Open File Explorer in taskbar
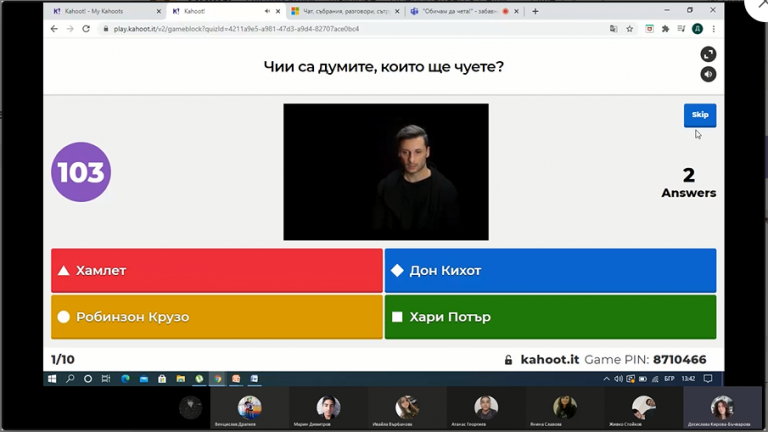This screenshot has width=768, height=432. [181, 379]
